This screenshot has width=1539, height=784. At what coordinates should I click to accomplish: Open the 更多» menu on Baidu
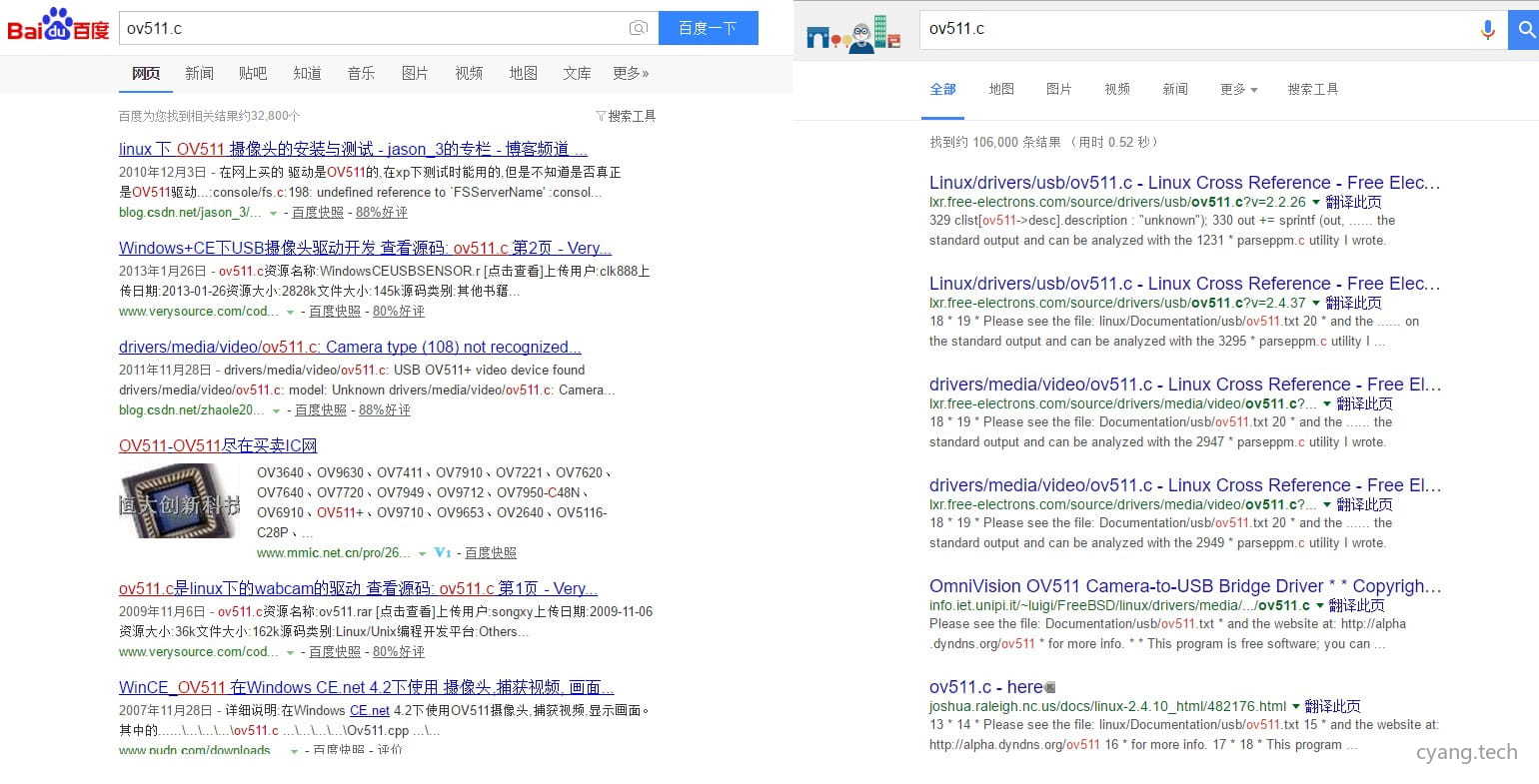[x=631, y=73]
